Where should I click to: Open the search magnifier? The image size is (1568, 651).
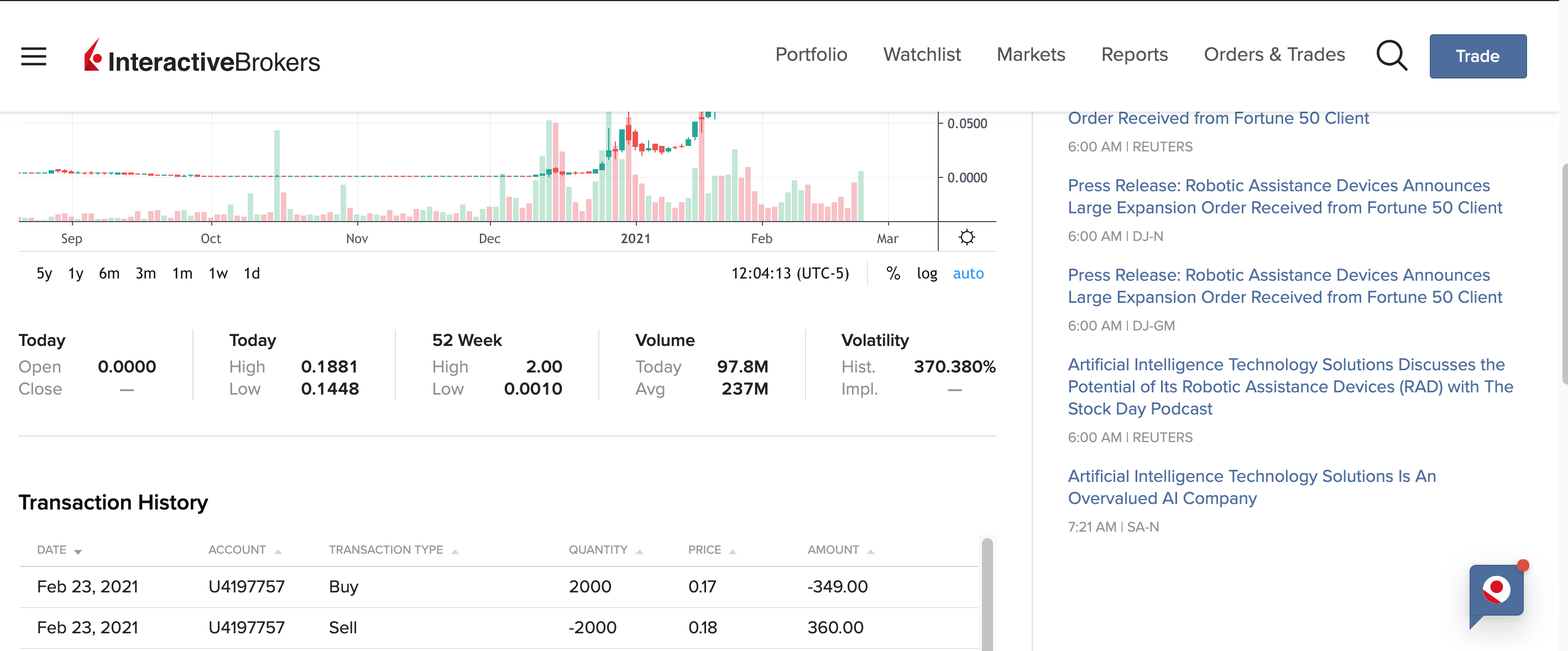coord(1391,56)
